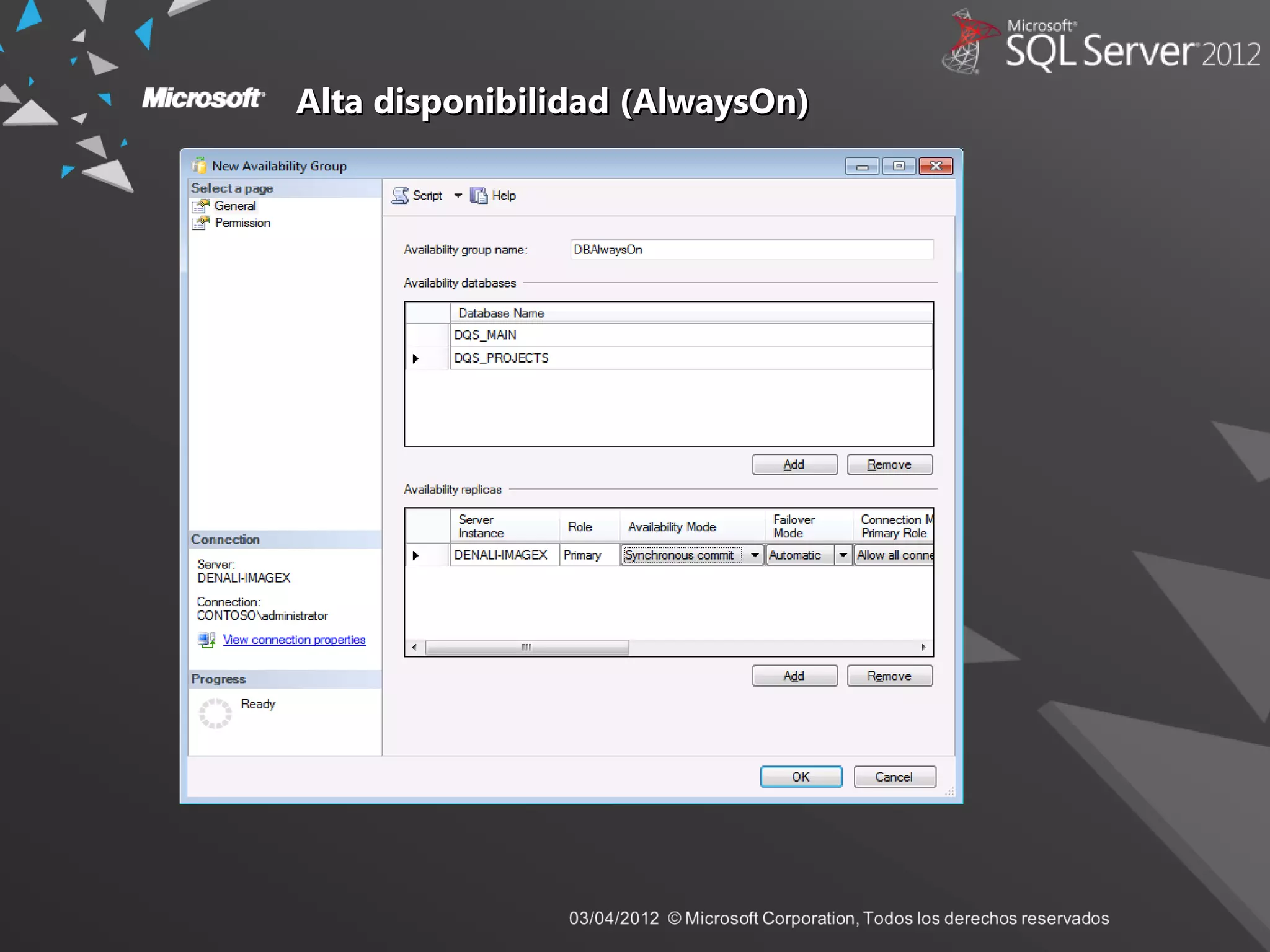Image resolution: width=1270 pixels, height=952 pixels.
Task: Click the General page icon
Action: (x=201, y=206)
